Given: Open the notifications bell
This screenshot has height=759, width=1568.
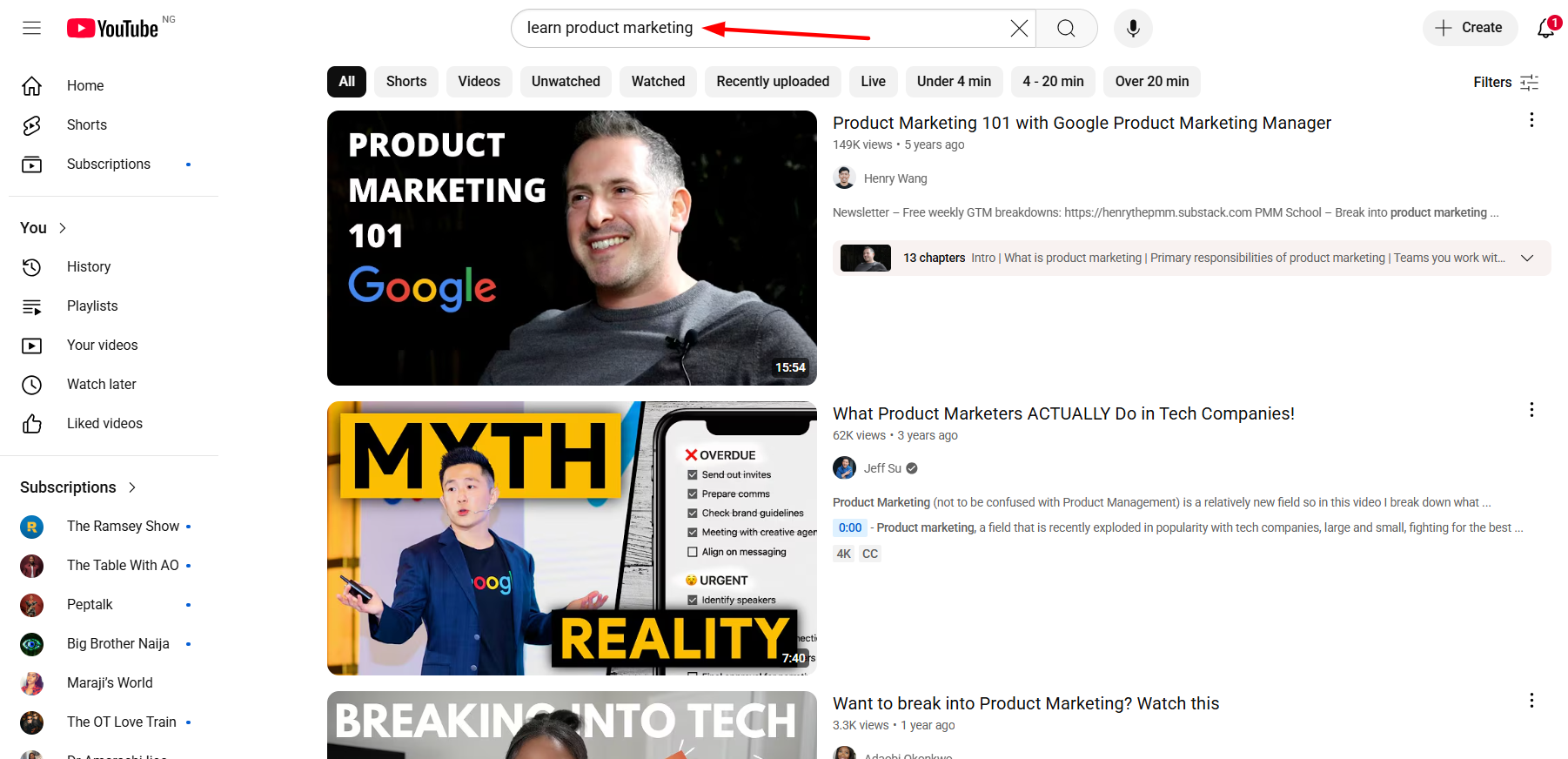Looking at the screenshot, I should click(1546, 28).
